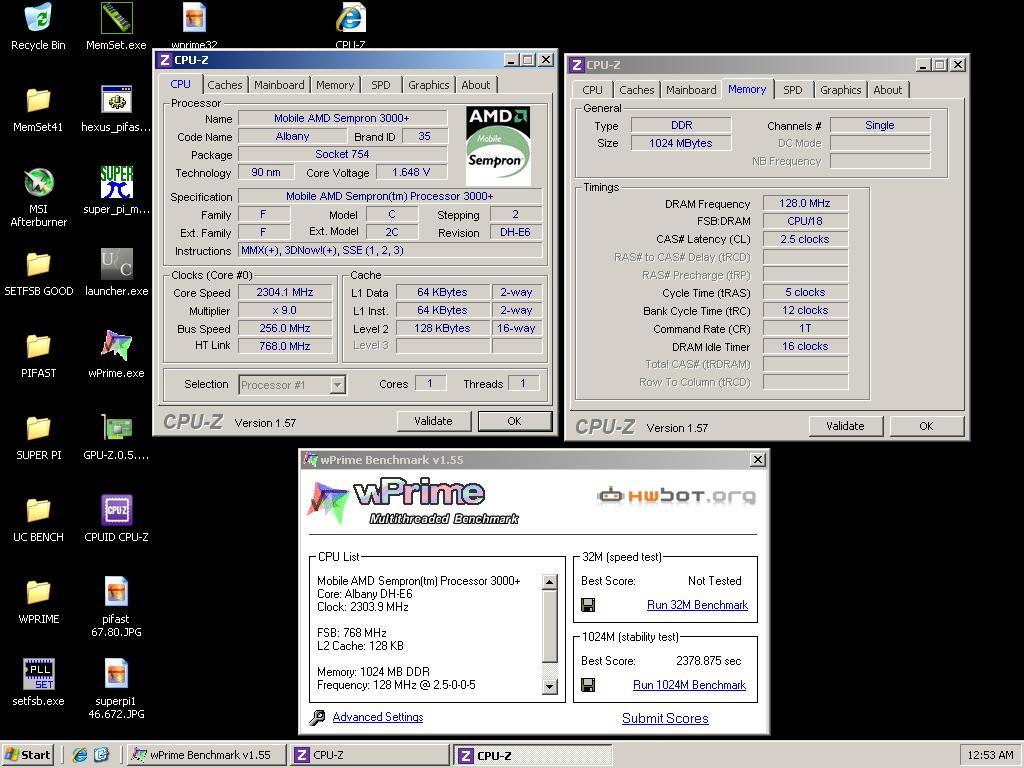Viewport: 1024px width, 768px height.
Task: Open Graphics tab in left CPU-Z window
Action: 428,85
